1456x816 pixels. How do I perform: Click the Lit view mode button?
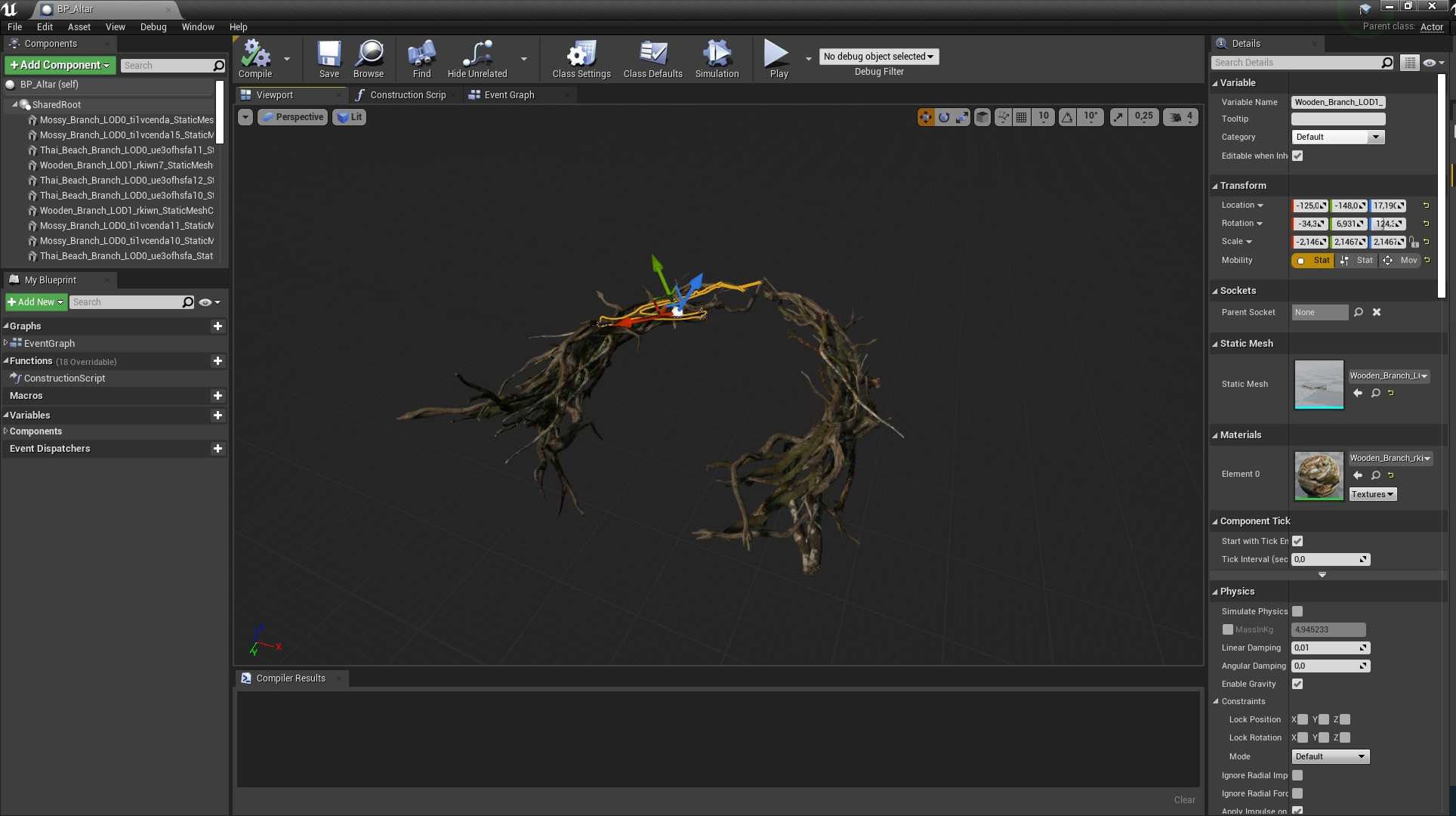[349, 117]
